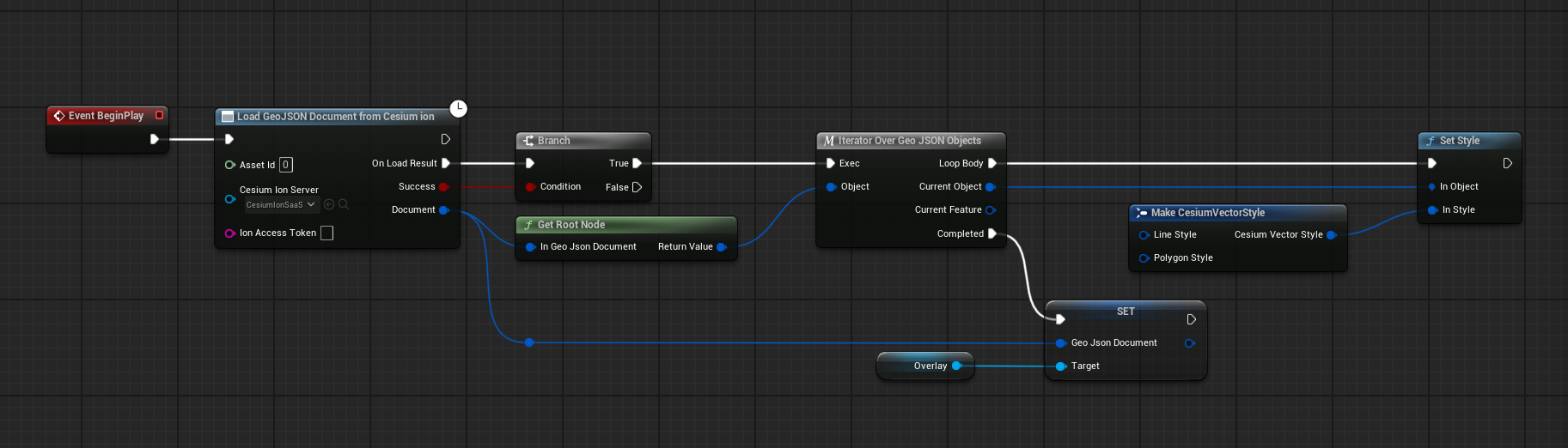This screenshot has width=1568, height=448.
Task: Click the Current Feature output pin
Action: (x=990, y=210)
